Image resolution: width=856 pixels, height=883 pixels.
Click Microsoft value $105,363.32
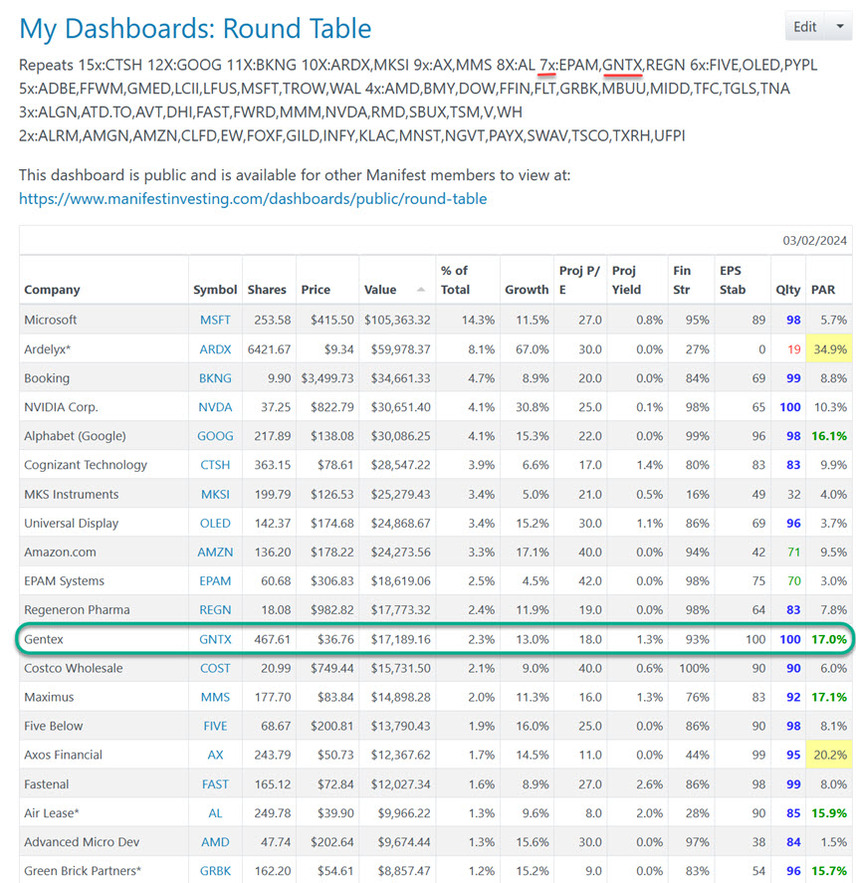tap(397, 320)
